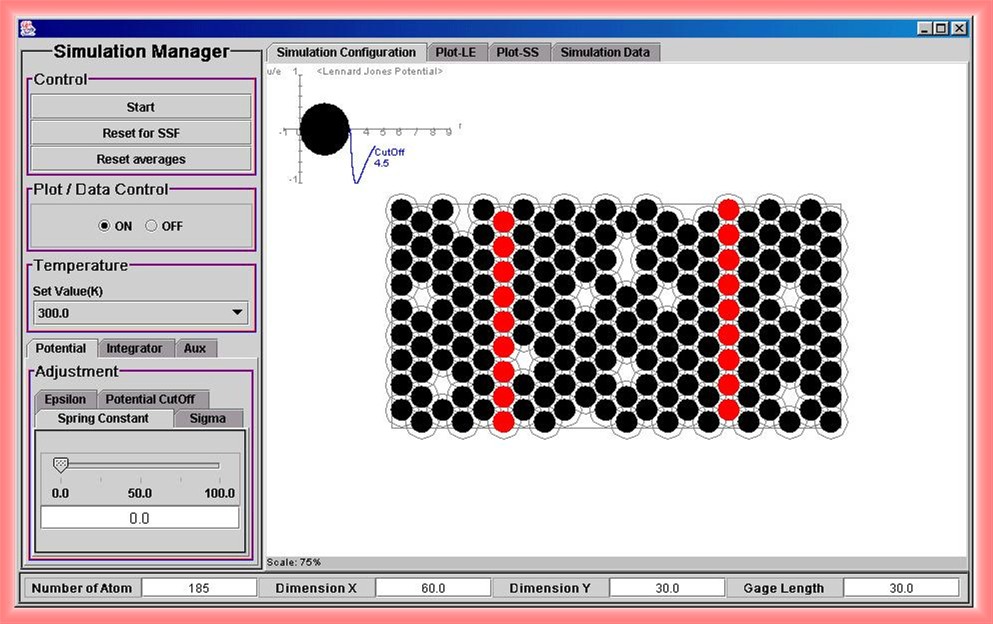Viewport: 993px width, 624px height.
Task: Click the Spring Constant slider handle
Action: pos(60,465)
